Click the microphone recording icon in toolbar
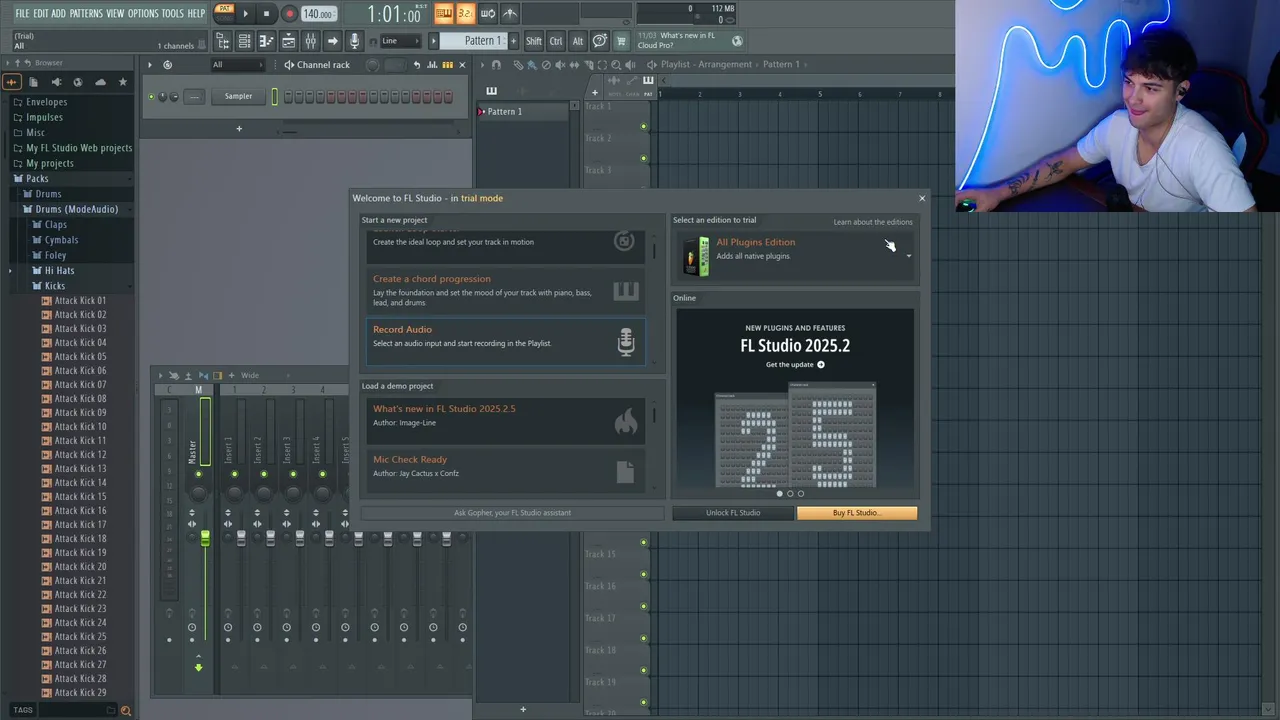 pos(354,41)
